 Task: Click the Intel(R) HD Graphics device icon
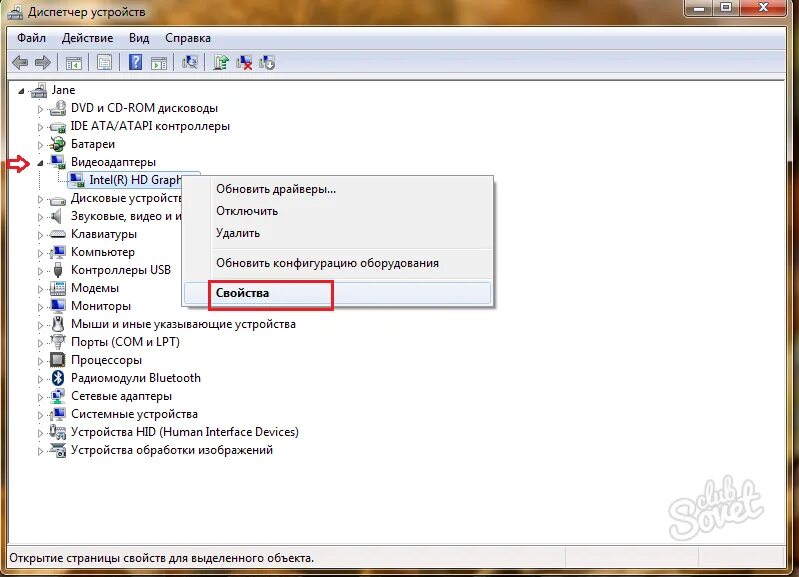pos(76,180)
